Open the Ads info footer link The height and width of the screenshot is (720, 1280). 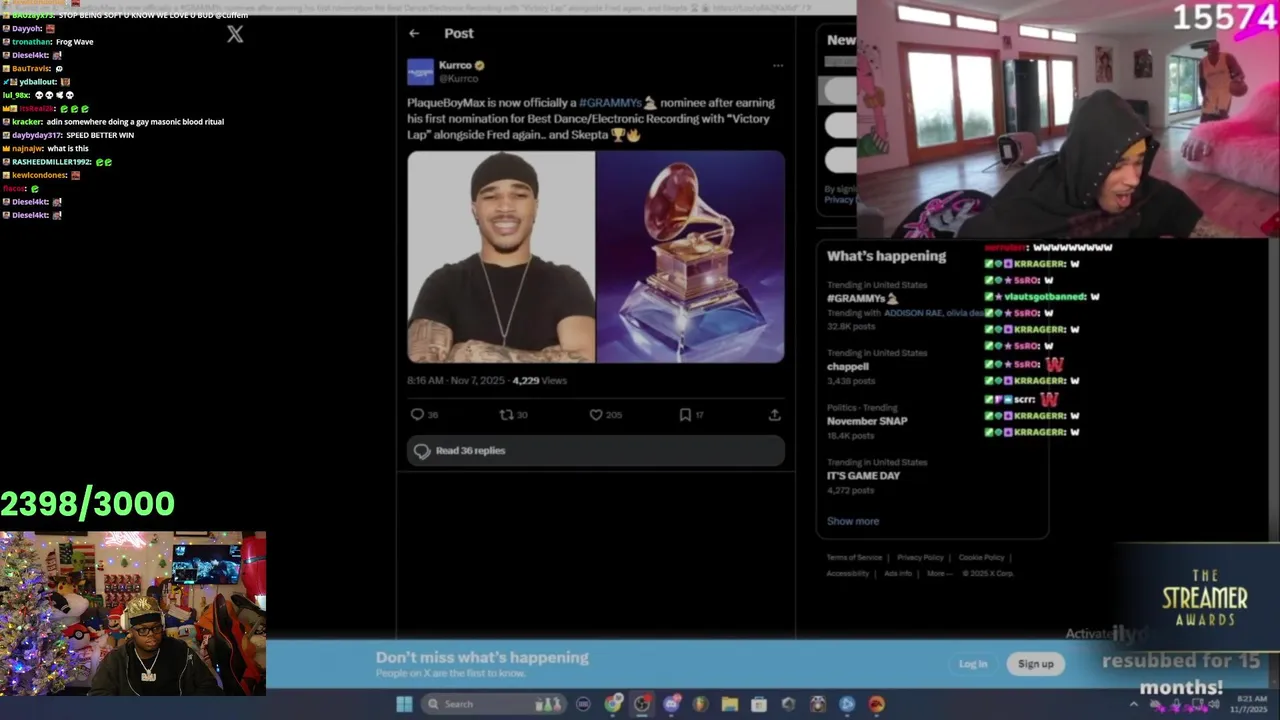pos(898,573)
